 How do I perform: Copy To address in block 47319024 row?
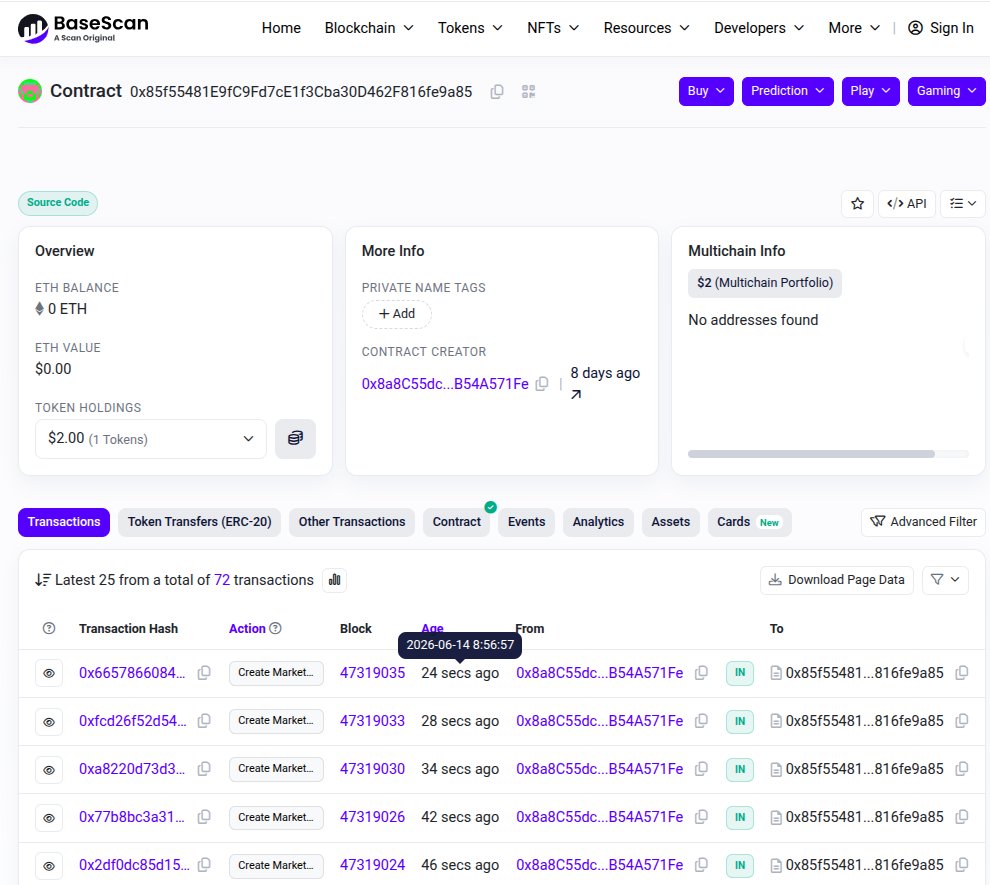click(x=962, y=865)
